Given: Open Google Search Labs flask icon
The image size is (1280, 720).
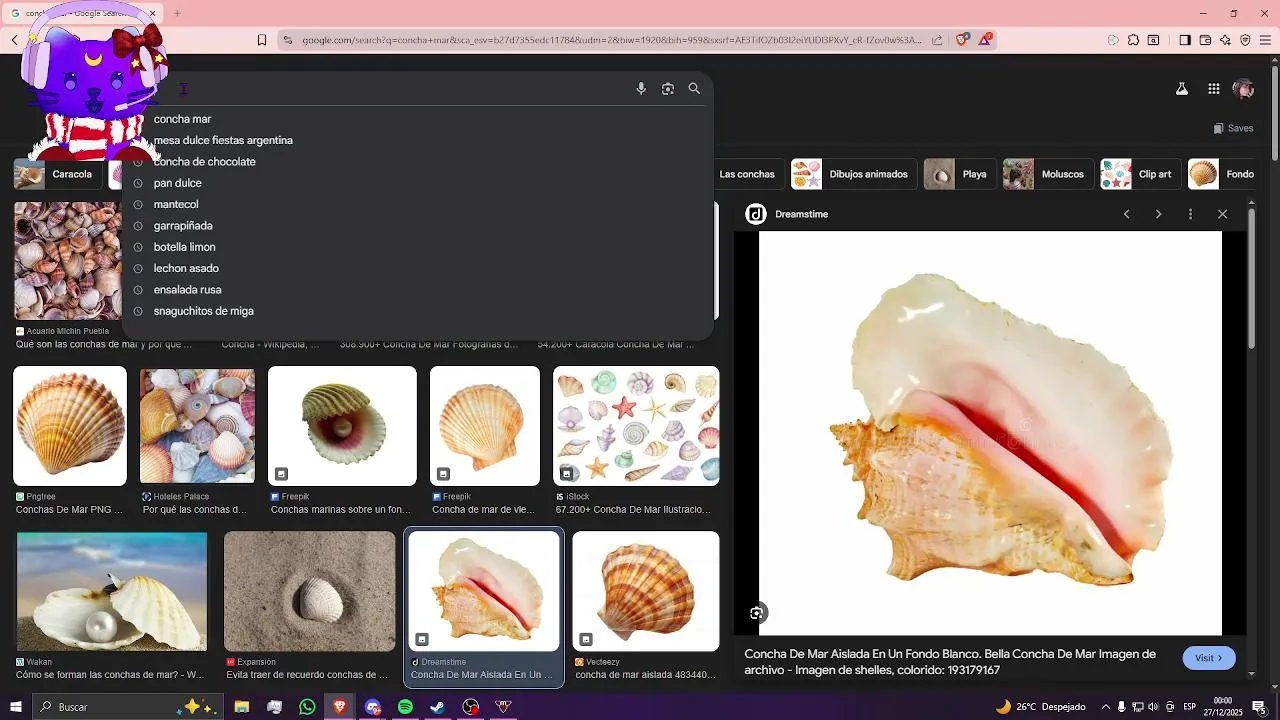Looking at the screenshot, I should [x=1182, y=89].
